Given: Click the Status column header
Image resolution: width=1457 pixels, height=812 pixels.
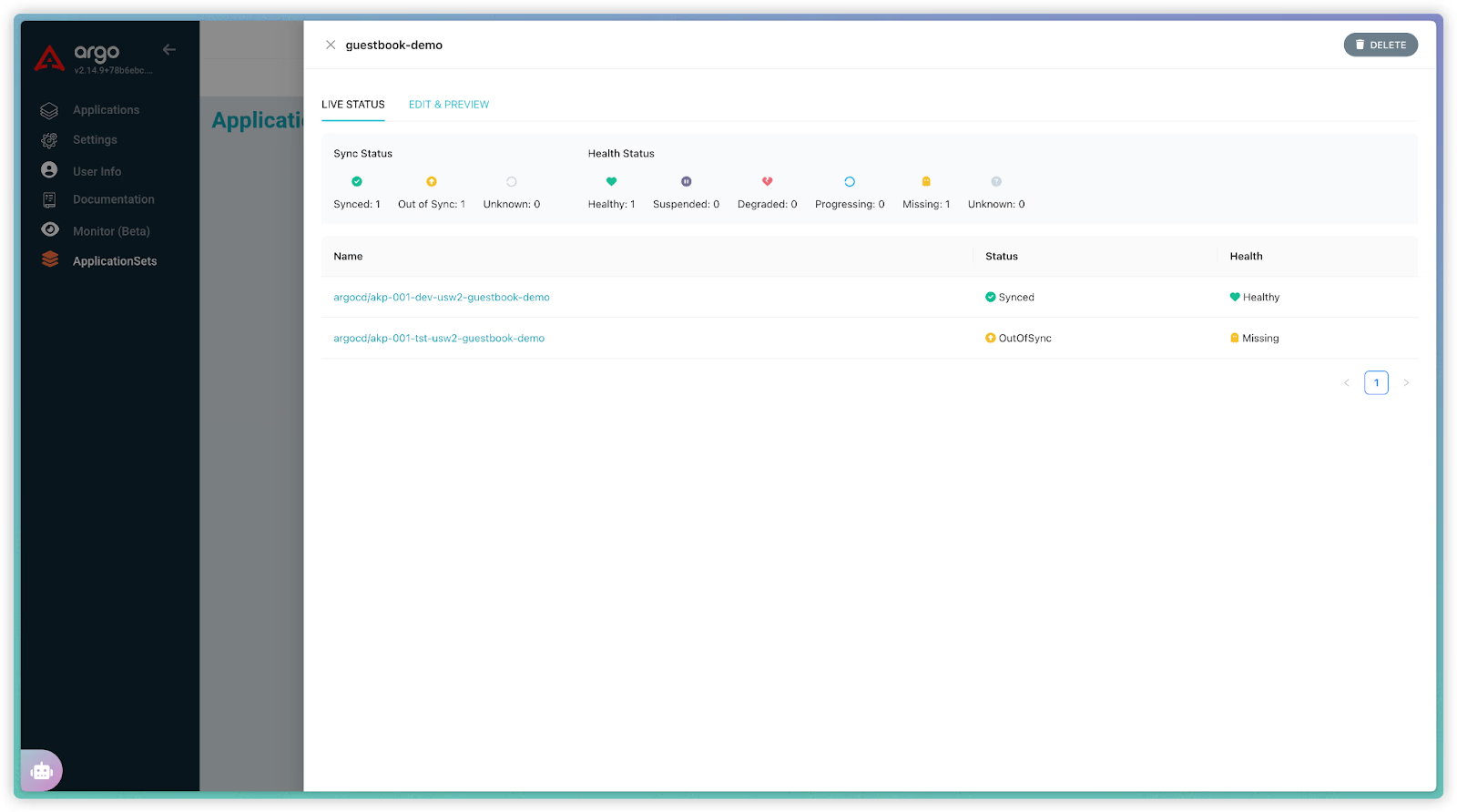Looking at the screenshot, I should coord(1002,256).
